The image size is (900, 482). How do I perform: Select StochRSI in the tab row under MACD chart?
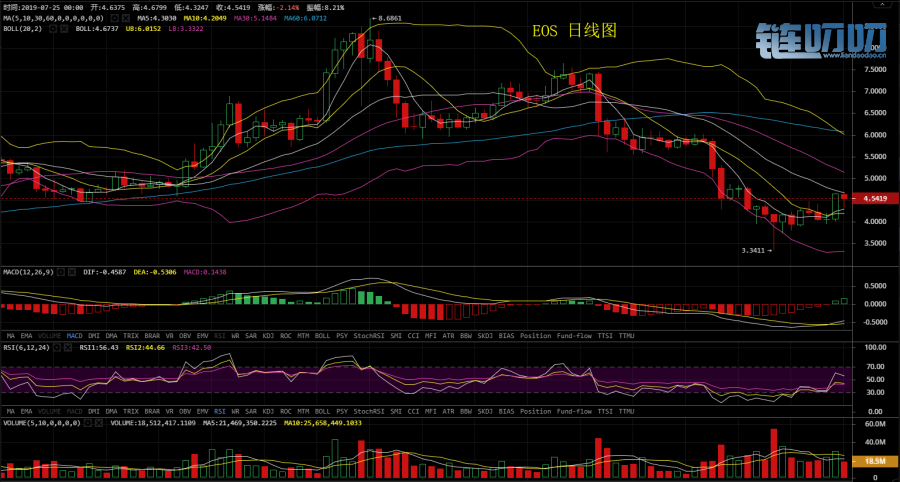coord(369,335)
